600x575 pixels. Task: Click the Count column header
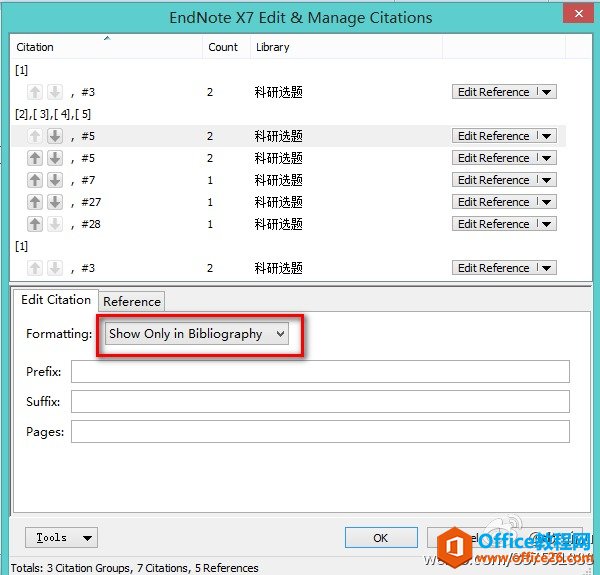[x=223, y=47]
